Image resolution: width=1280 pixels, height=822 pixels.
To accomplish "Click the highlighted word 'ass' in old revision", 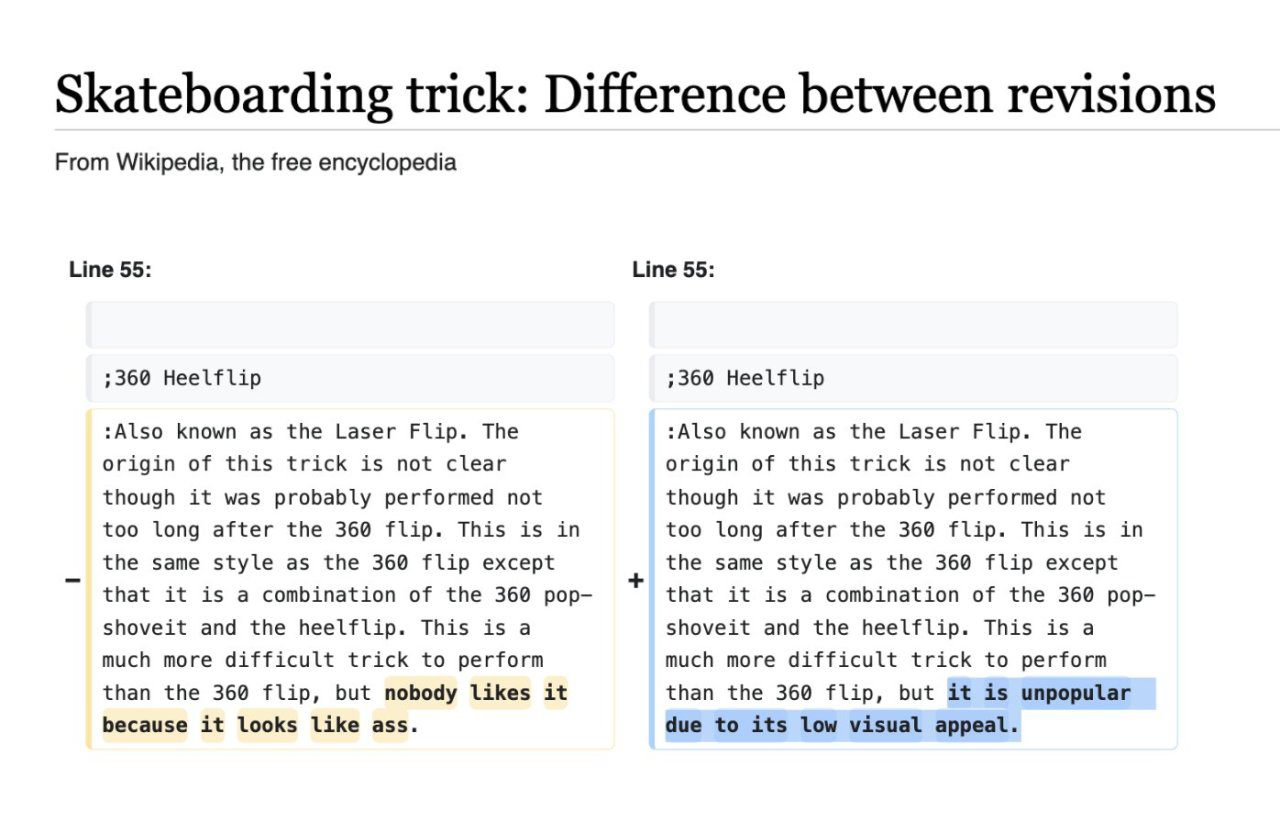I will click(390, 725).
